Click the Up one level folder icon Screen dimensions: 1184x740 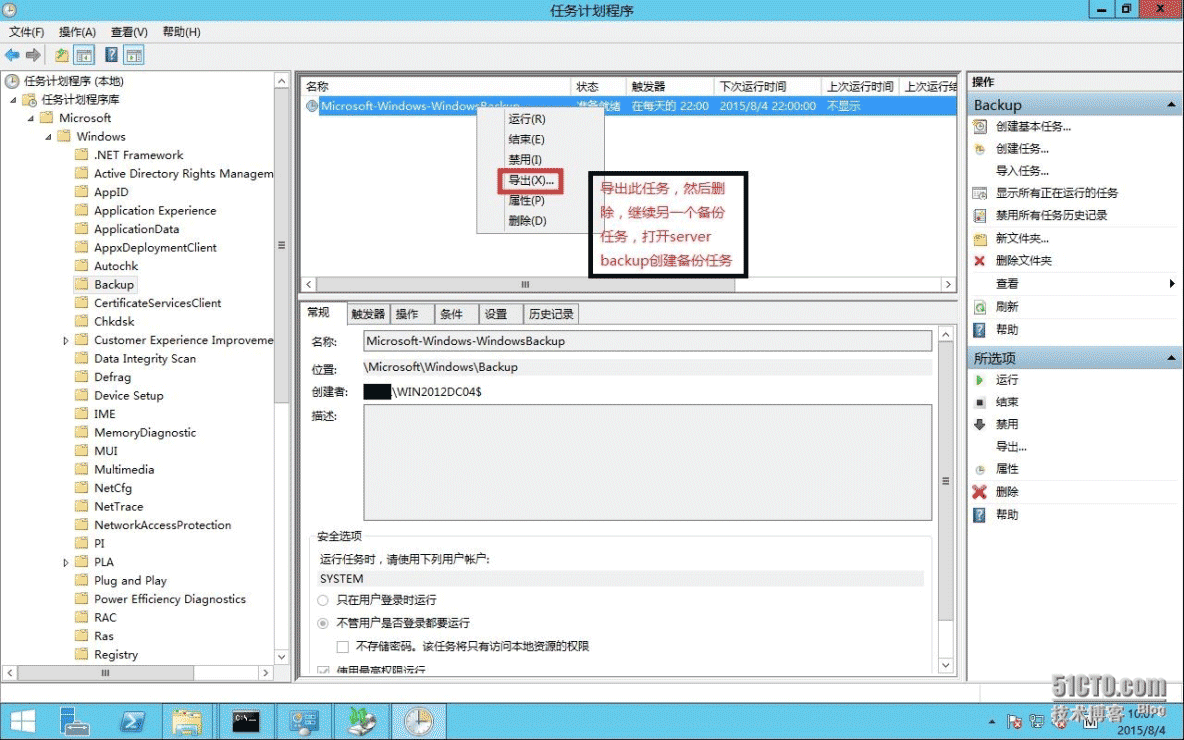coord(62,55)
